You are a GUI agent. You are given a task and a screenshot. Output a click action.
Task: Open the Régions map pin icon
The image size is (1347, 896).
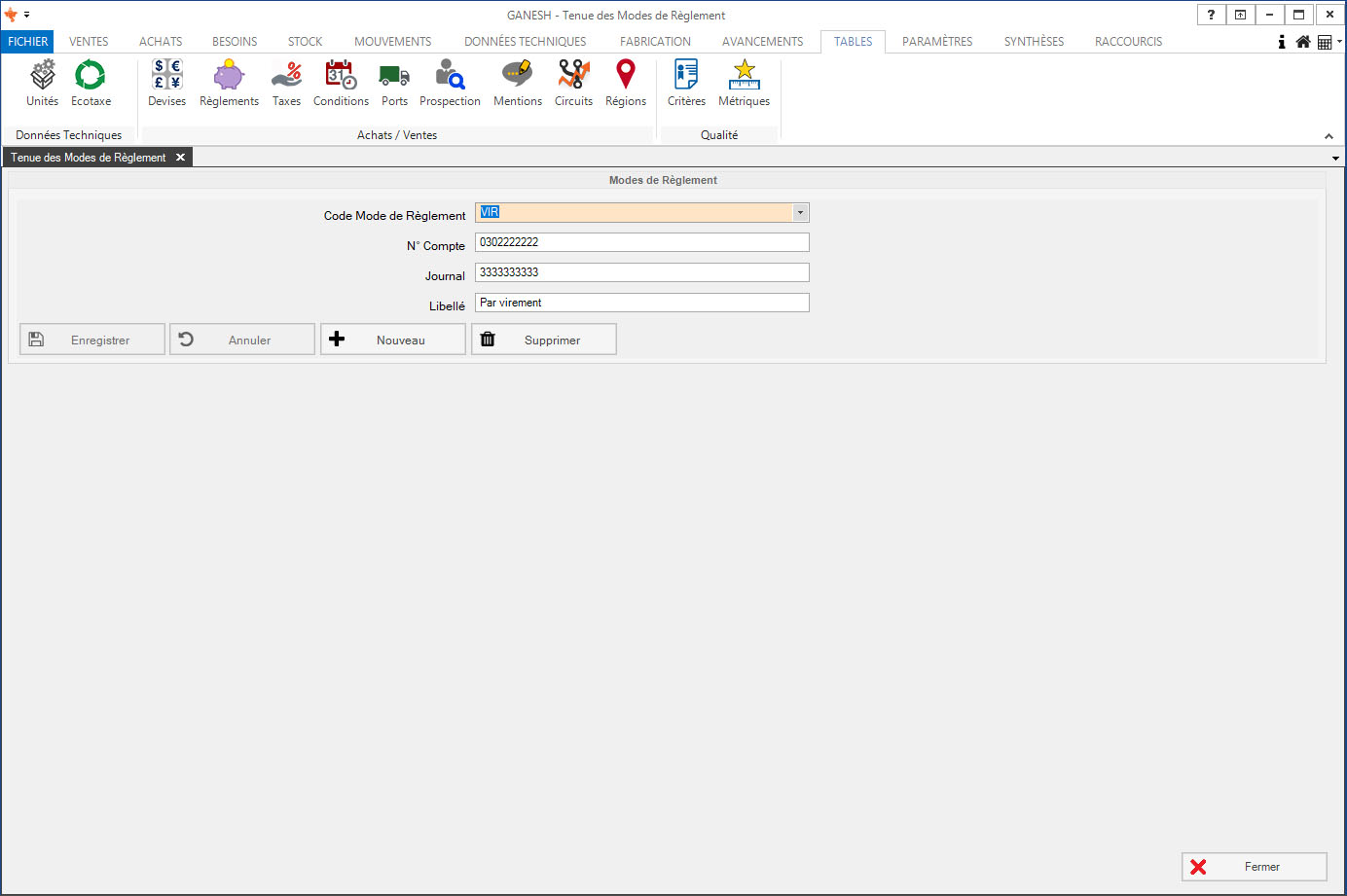tap(626, 76)
